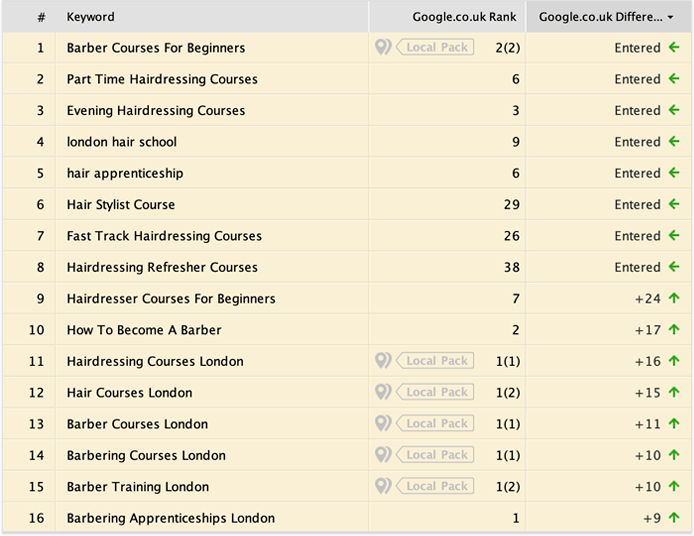Click difference value +24
694x536 pixels.
[x=648, y=299]
